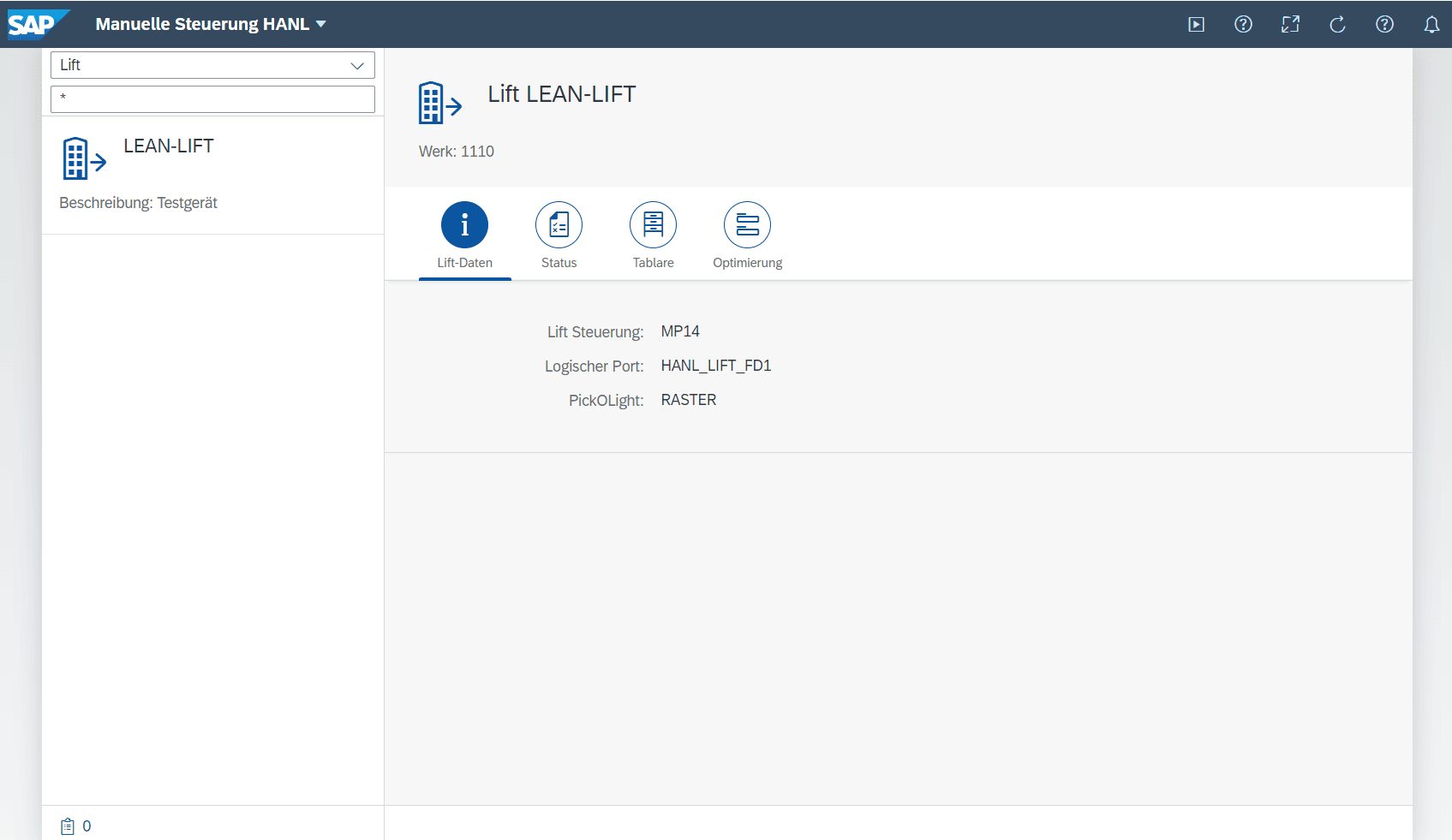Click the Tablare tab label
Screen dimensions: 1452x840
pyautogui.click(x=653, y=263)
